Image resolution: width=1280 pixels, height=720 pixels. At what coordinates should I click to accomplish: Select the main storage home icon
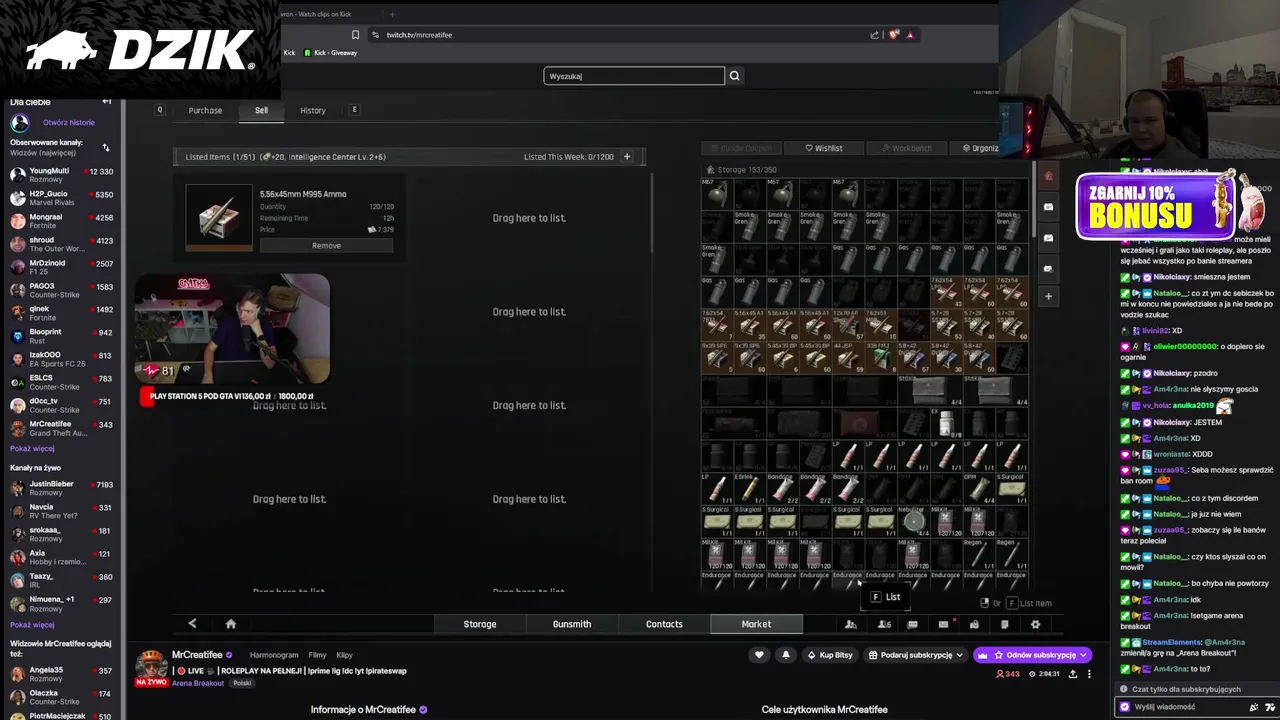point(1048,176)
